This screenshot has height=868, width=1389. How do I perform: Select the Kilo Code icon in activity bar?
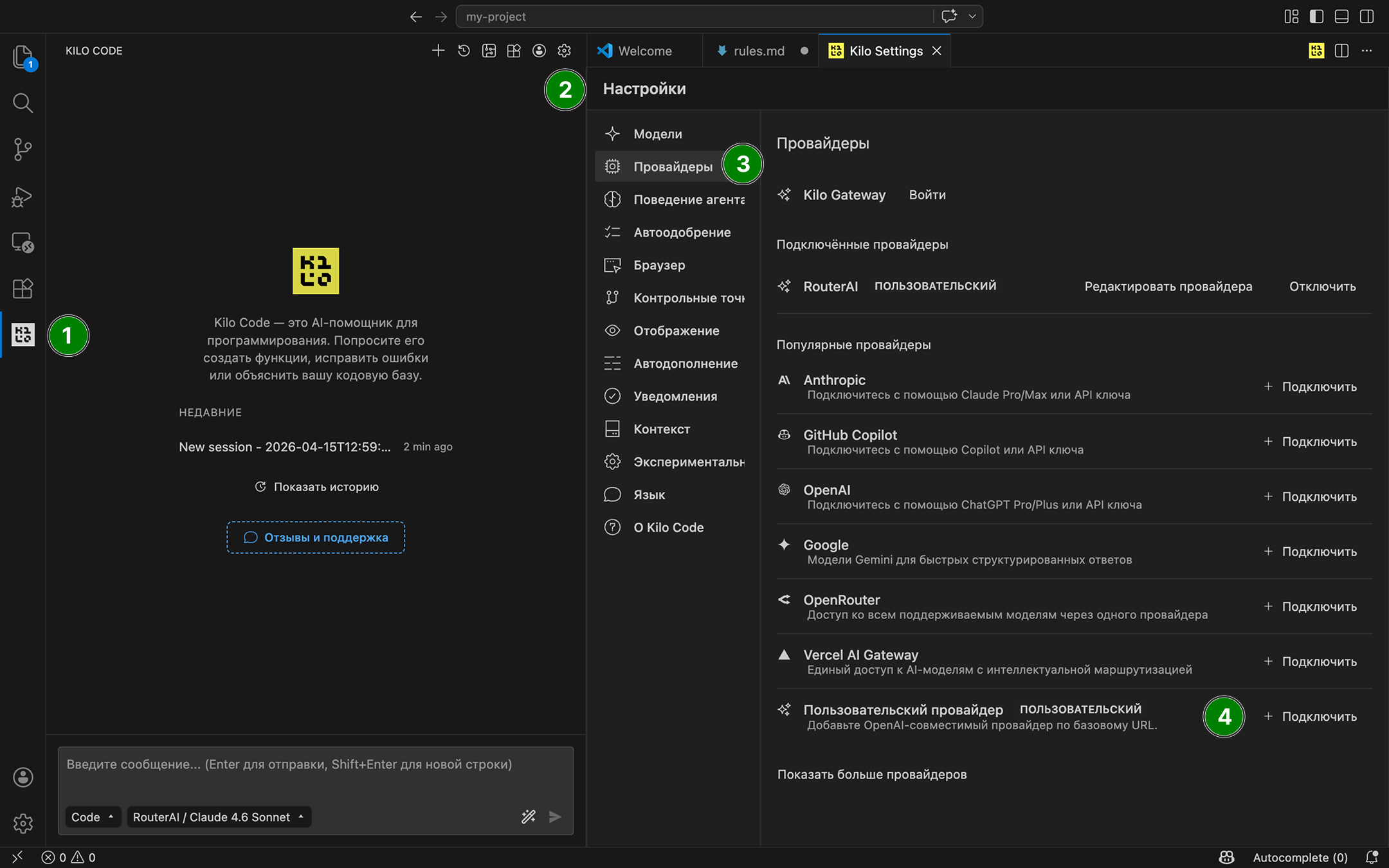pyautogui.click(x=23, y=334)
